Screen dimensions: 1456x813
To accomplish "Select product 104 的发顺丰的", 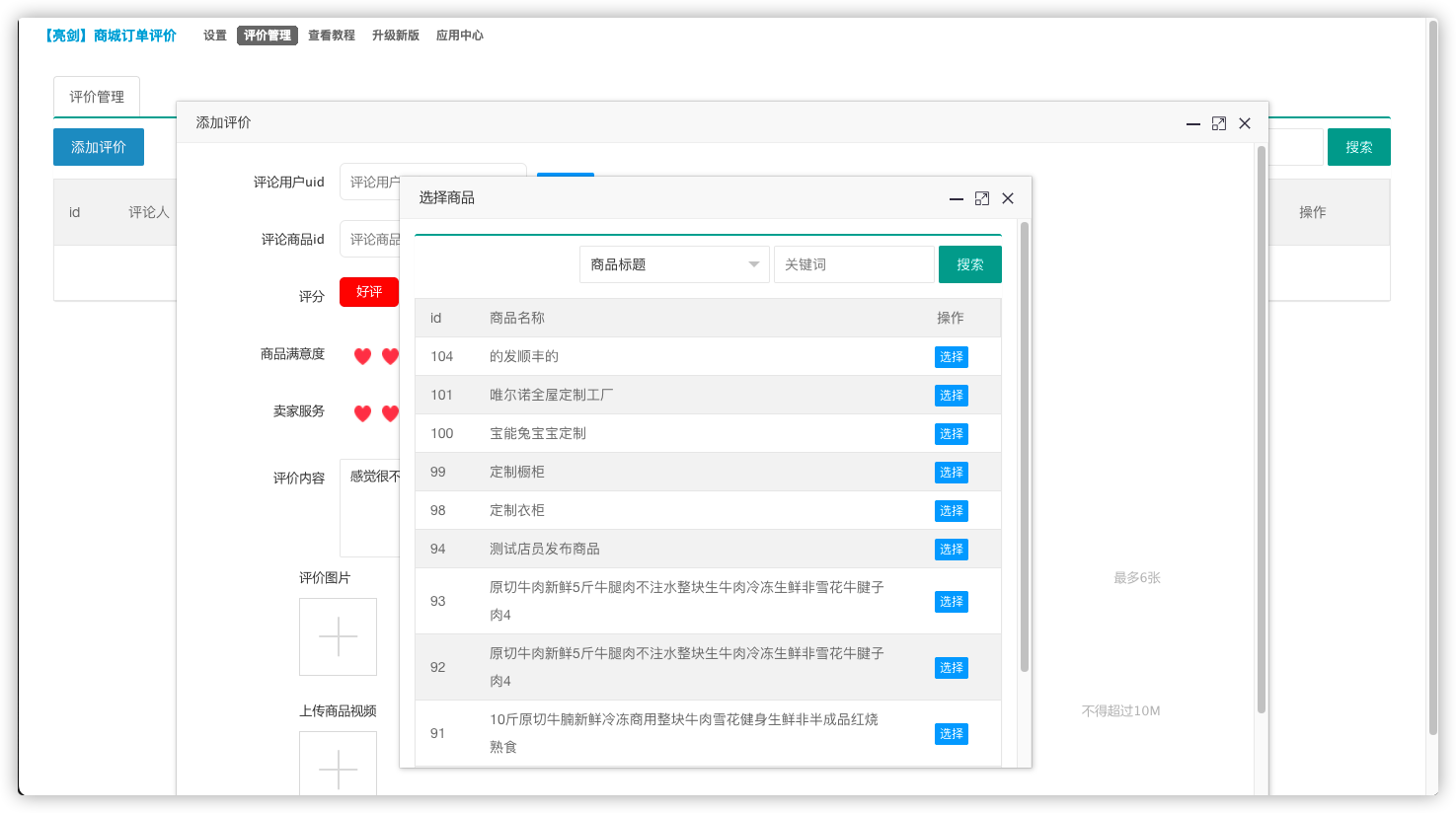I will (x=952, y=357).
